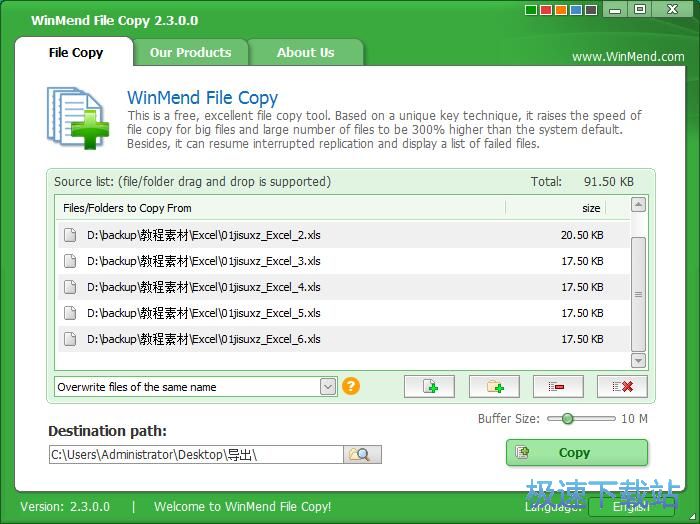Select row 01jisuxz_Excel_5.xls
700x524 pixels.
click(x=343, y=313)
